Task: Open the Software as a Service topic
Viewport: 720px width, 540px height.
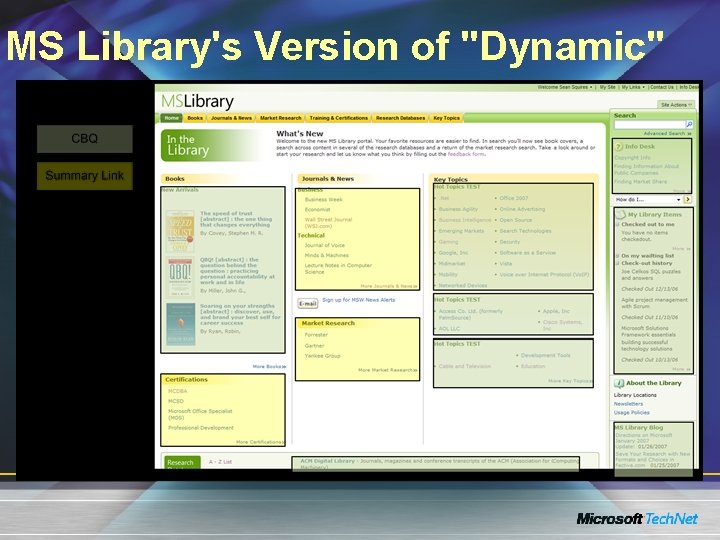Action: click(x=528, y=253)
